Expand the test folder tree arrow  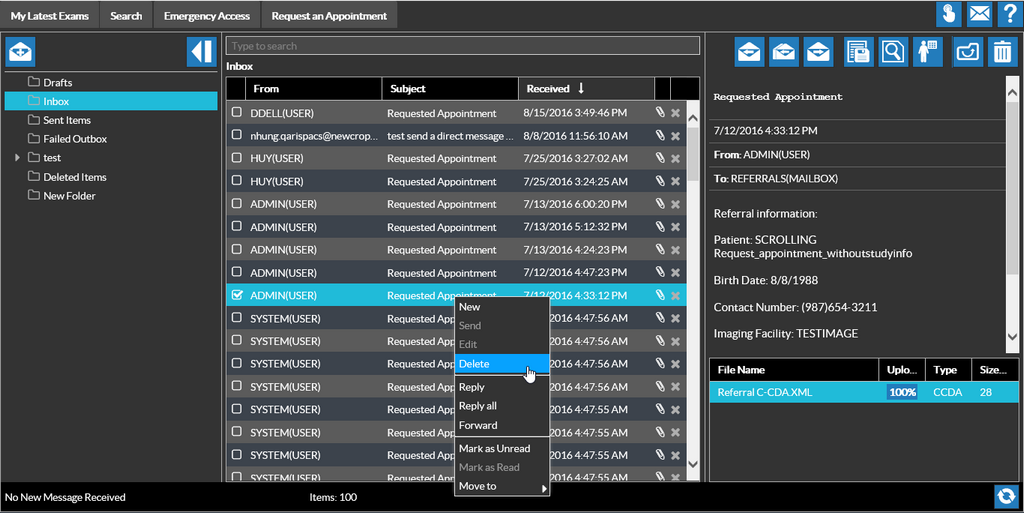point(17,158)
